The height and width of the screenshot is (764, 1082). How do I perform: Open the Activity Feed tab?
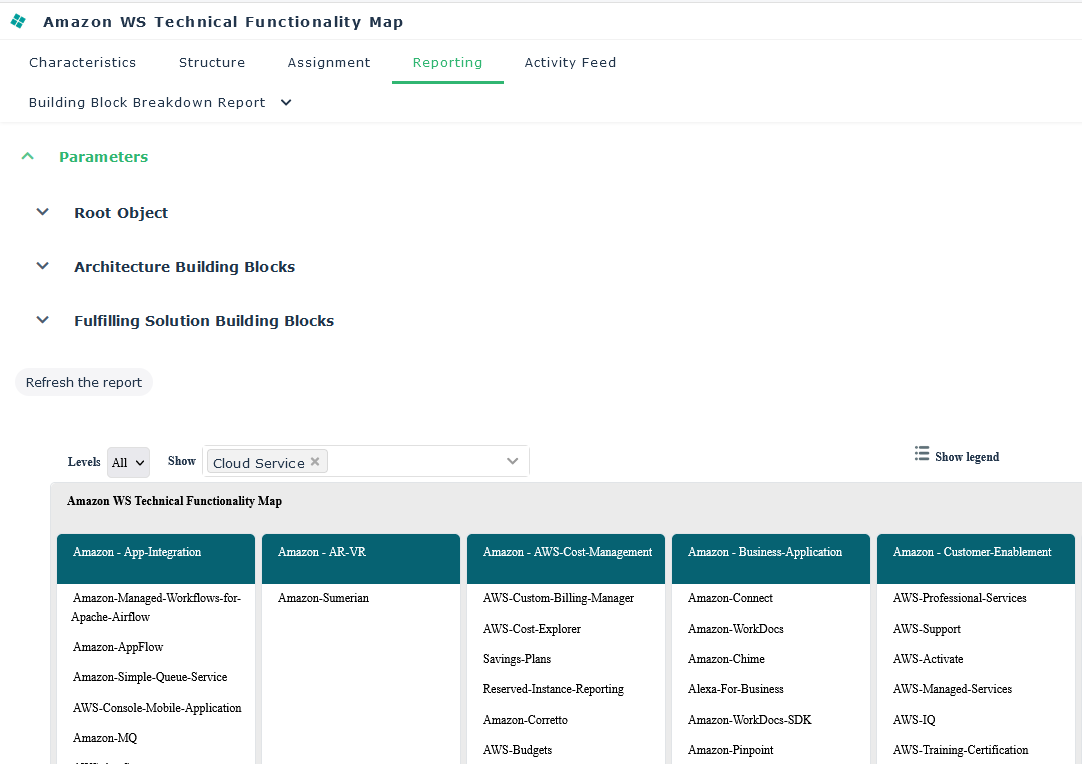pos(570,62)
